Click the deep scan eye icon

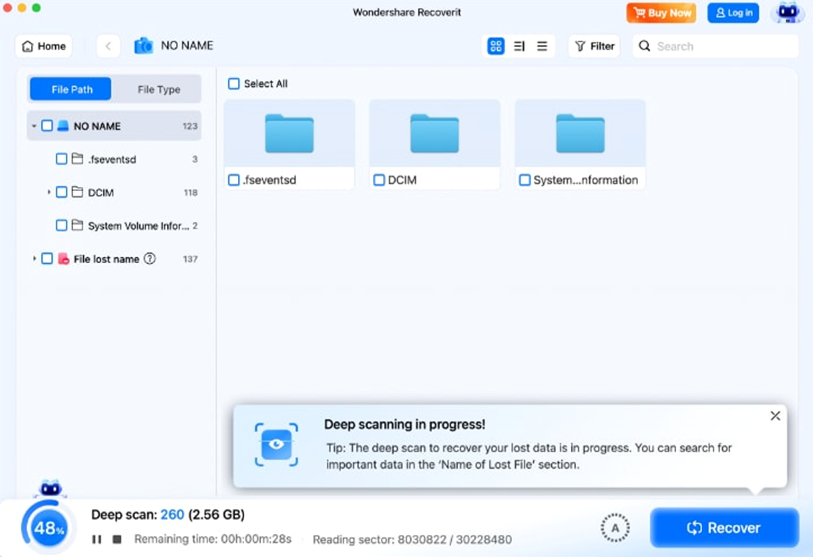pos(276,444)
